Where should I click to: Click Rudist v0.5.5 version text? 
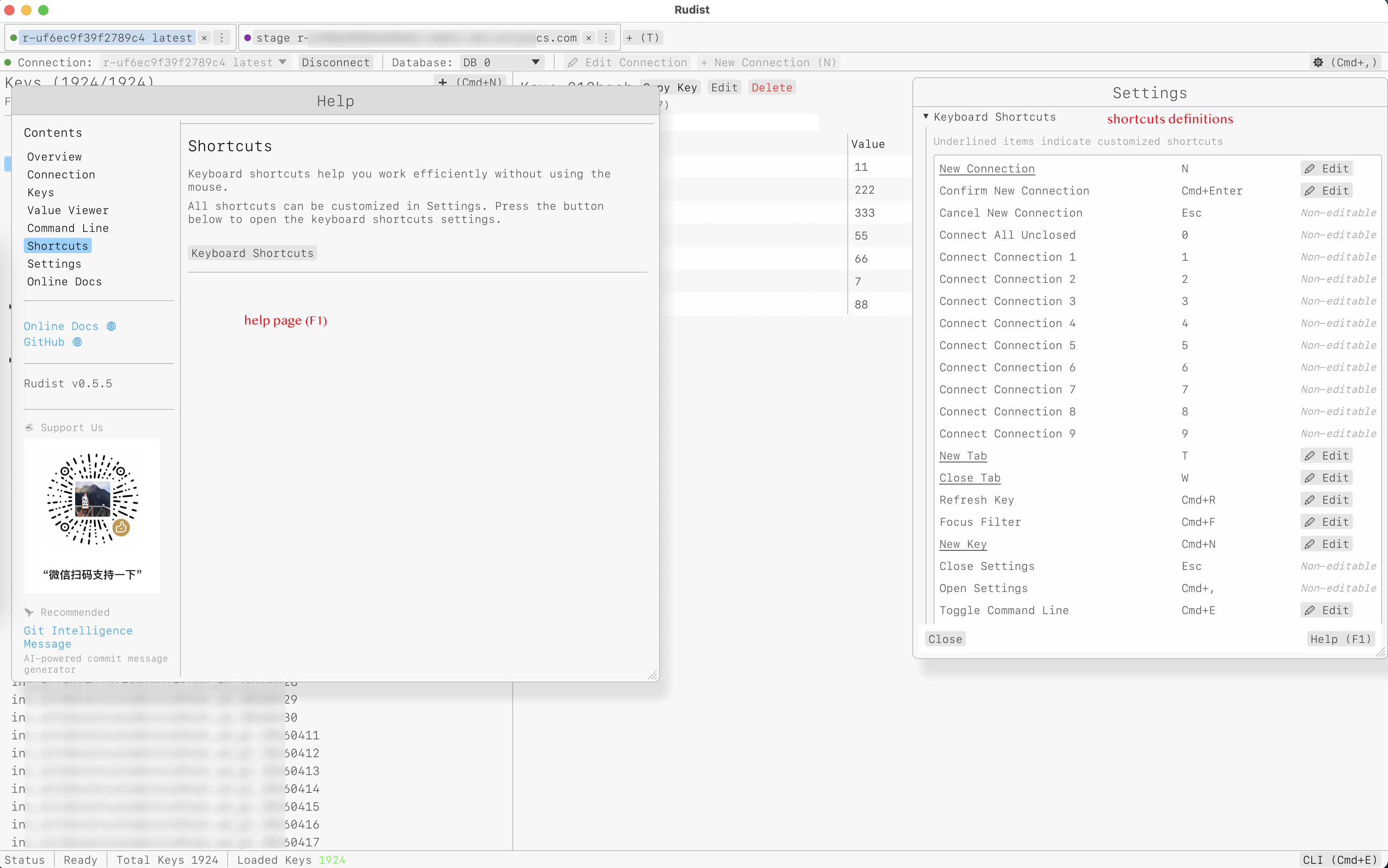(x=68, y=383)
